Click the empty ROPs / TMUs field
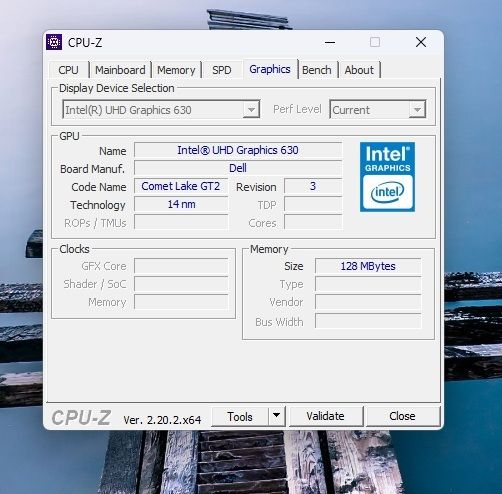 pyautogui.click(x=181, y=222)
